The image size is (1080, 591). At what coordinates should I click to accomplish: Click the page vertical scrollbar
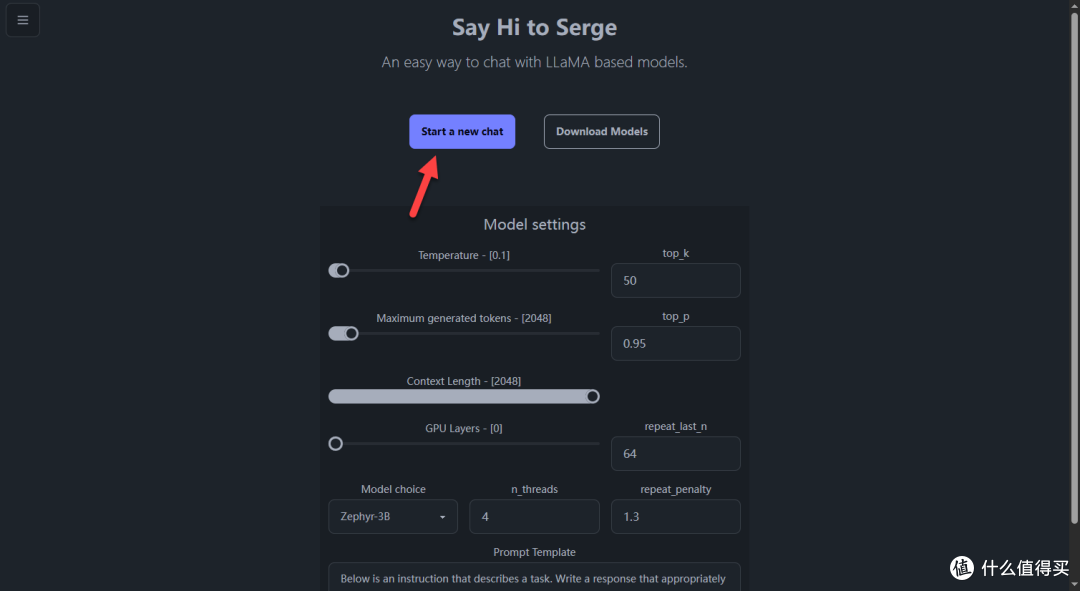pos(1074,267)
